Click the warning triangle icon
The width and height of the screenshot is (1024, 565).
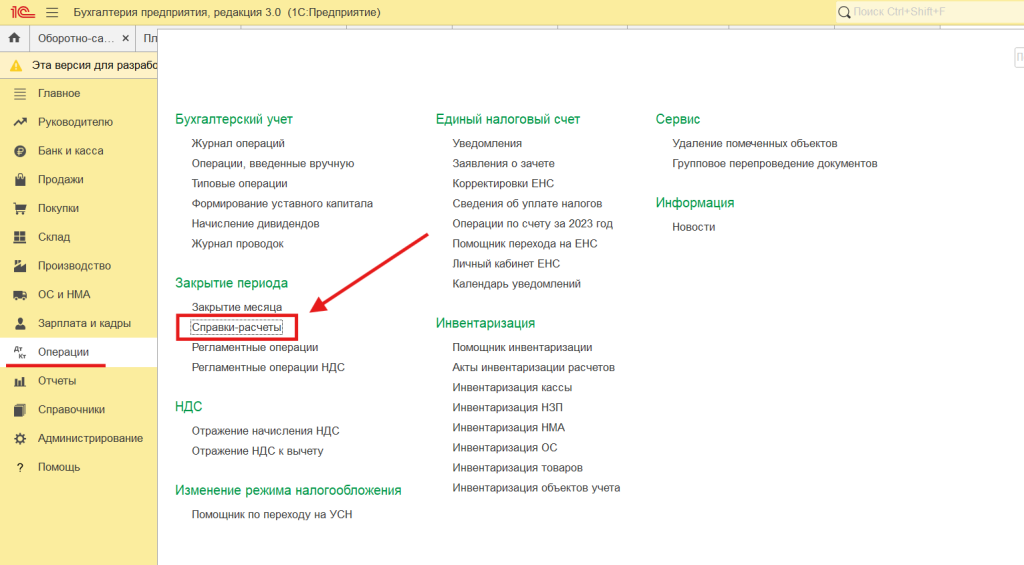coord(16,65)
